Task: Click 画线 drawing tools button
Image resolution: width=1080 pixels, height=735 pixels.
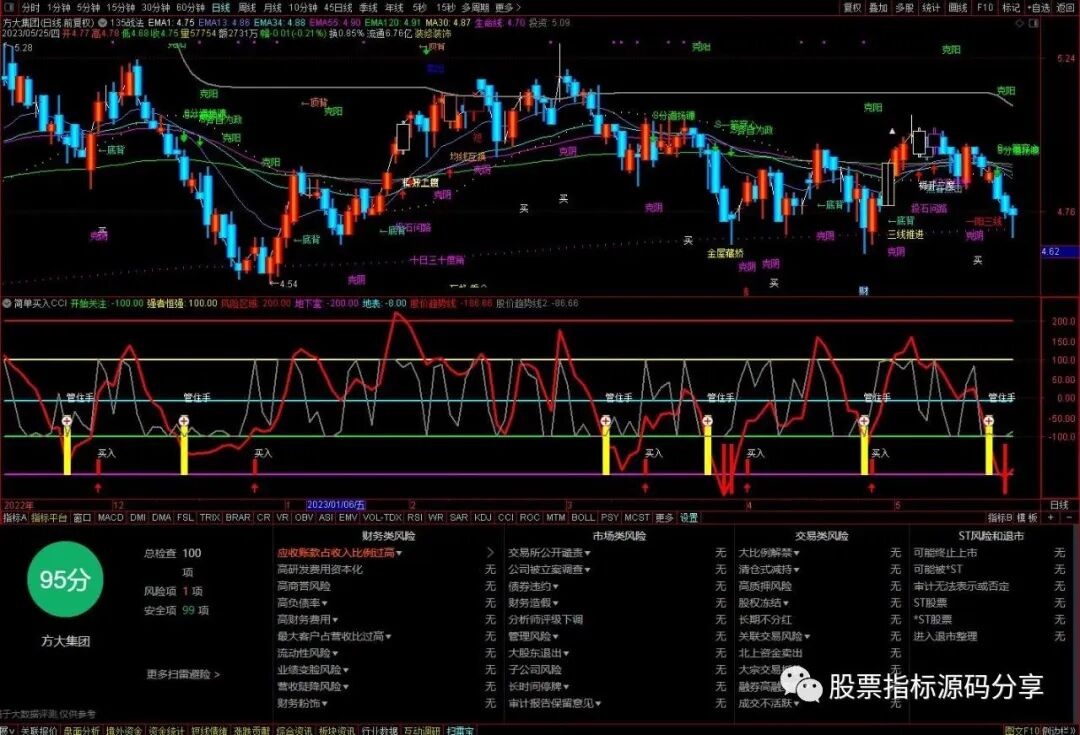Action: (x=958, y=8)
